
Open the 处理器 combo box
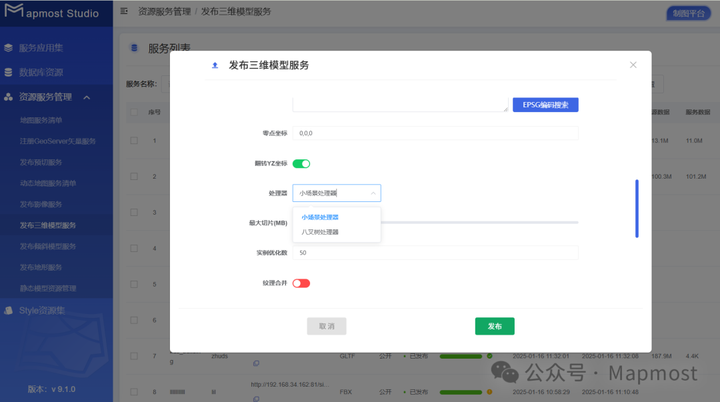(x=337, y=193)
